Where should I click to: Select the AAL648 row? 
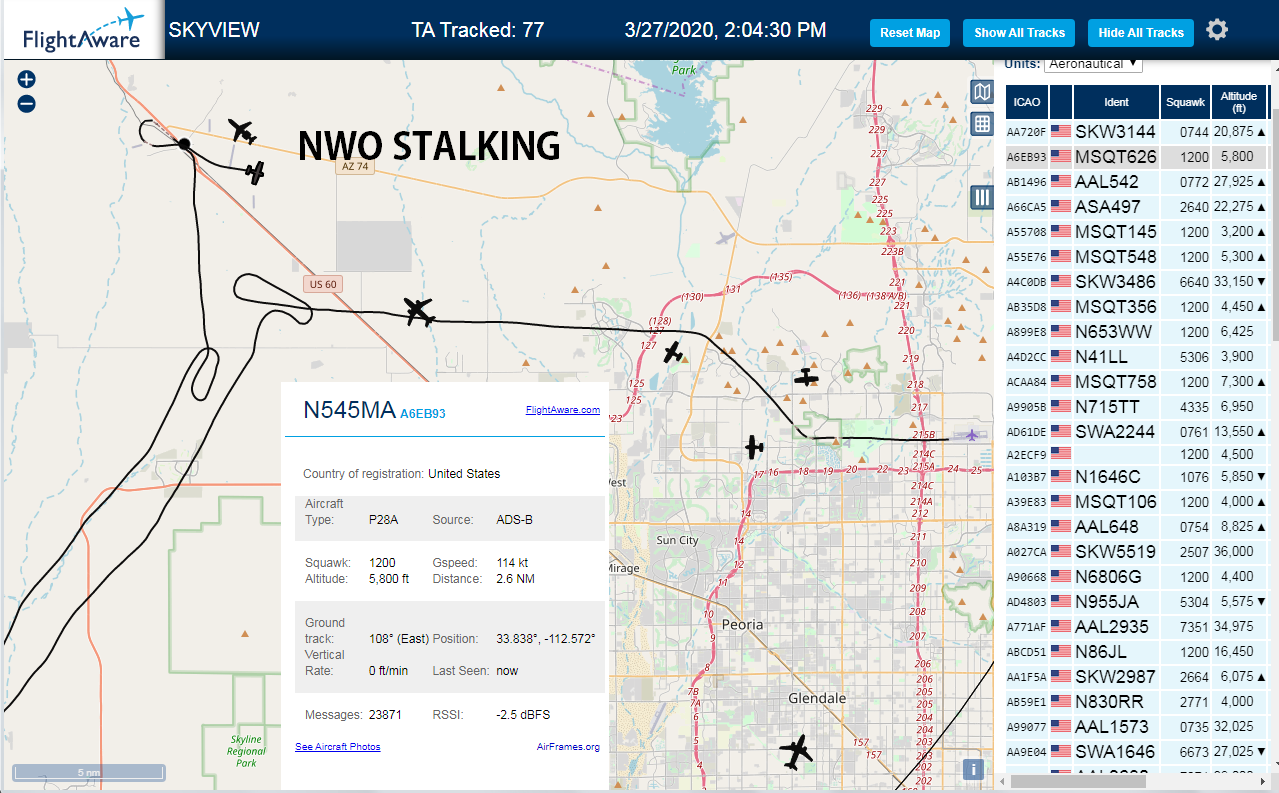pyautogui.click(x=1137, y=527)
